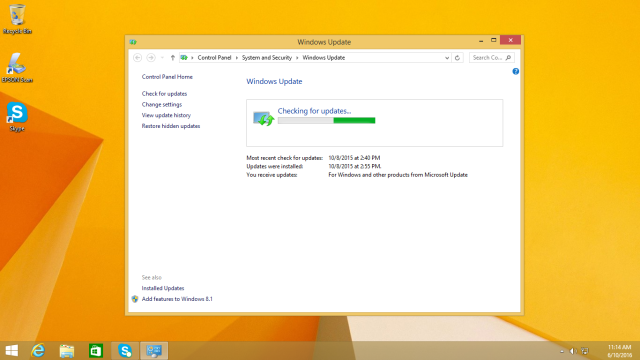Maximize the Windows Update window
The height and width of the screenshot is (360, 640).
[493, 40]
